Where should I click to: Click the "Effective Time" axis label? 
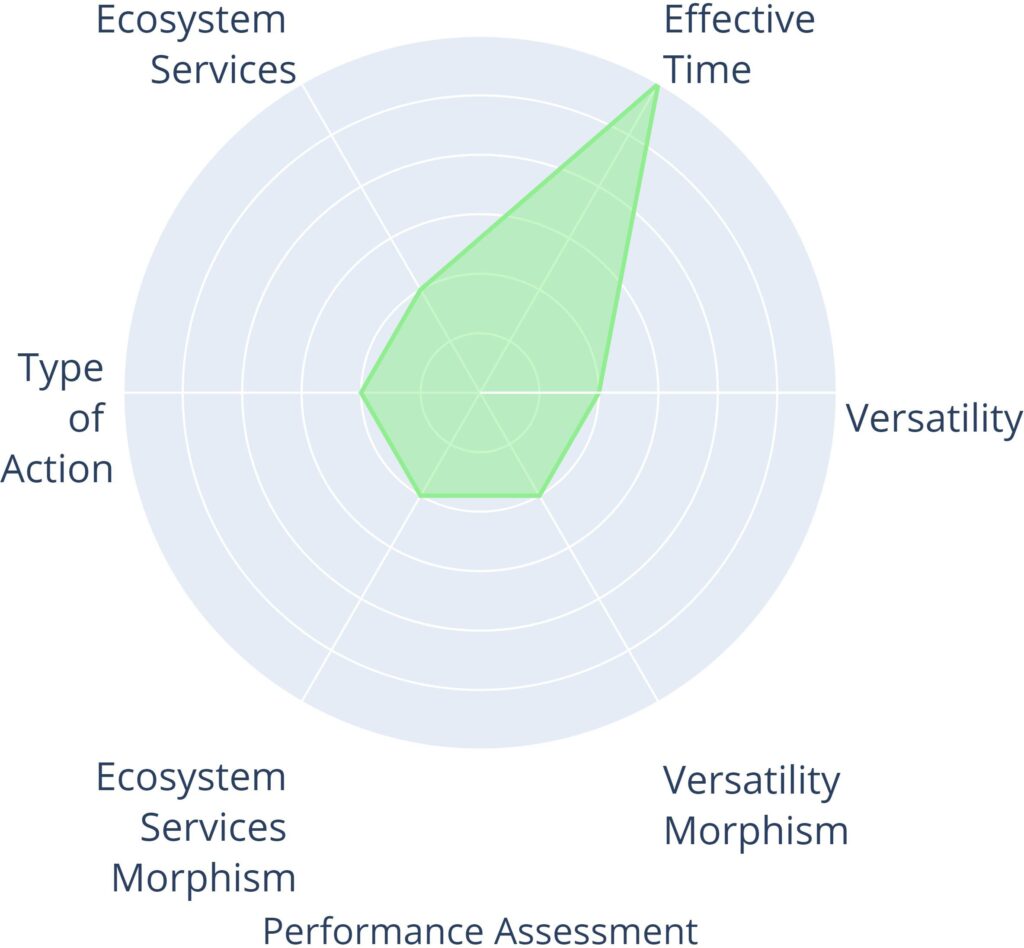pos(738,45)
